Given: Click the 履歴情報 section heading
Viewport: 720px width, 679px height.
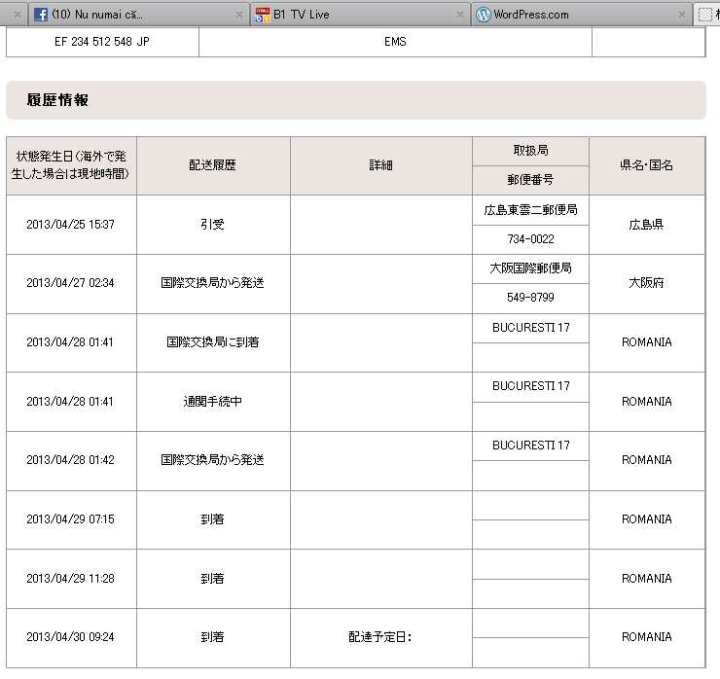Looking at the screenshot, I should [x=58, y=100].
